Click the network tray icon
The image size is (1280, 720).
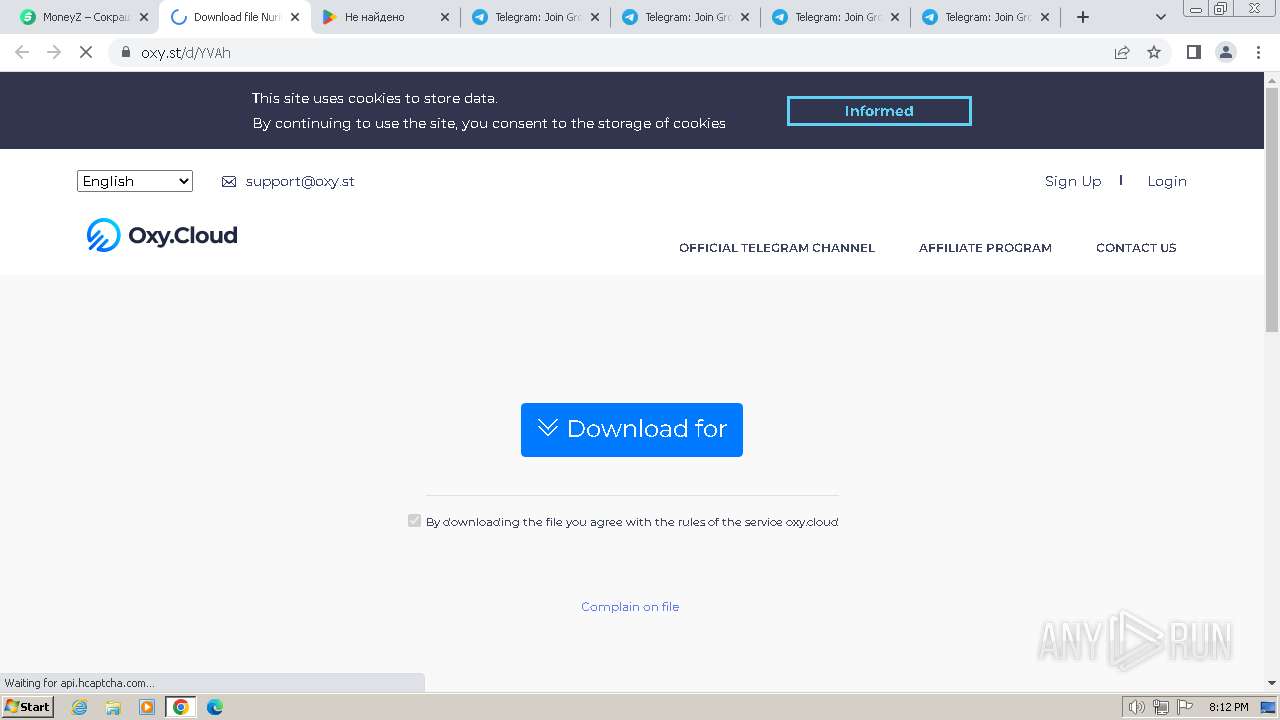coord(1161,707)
